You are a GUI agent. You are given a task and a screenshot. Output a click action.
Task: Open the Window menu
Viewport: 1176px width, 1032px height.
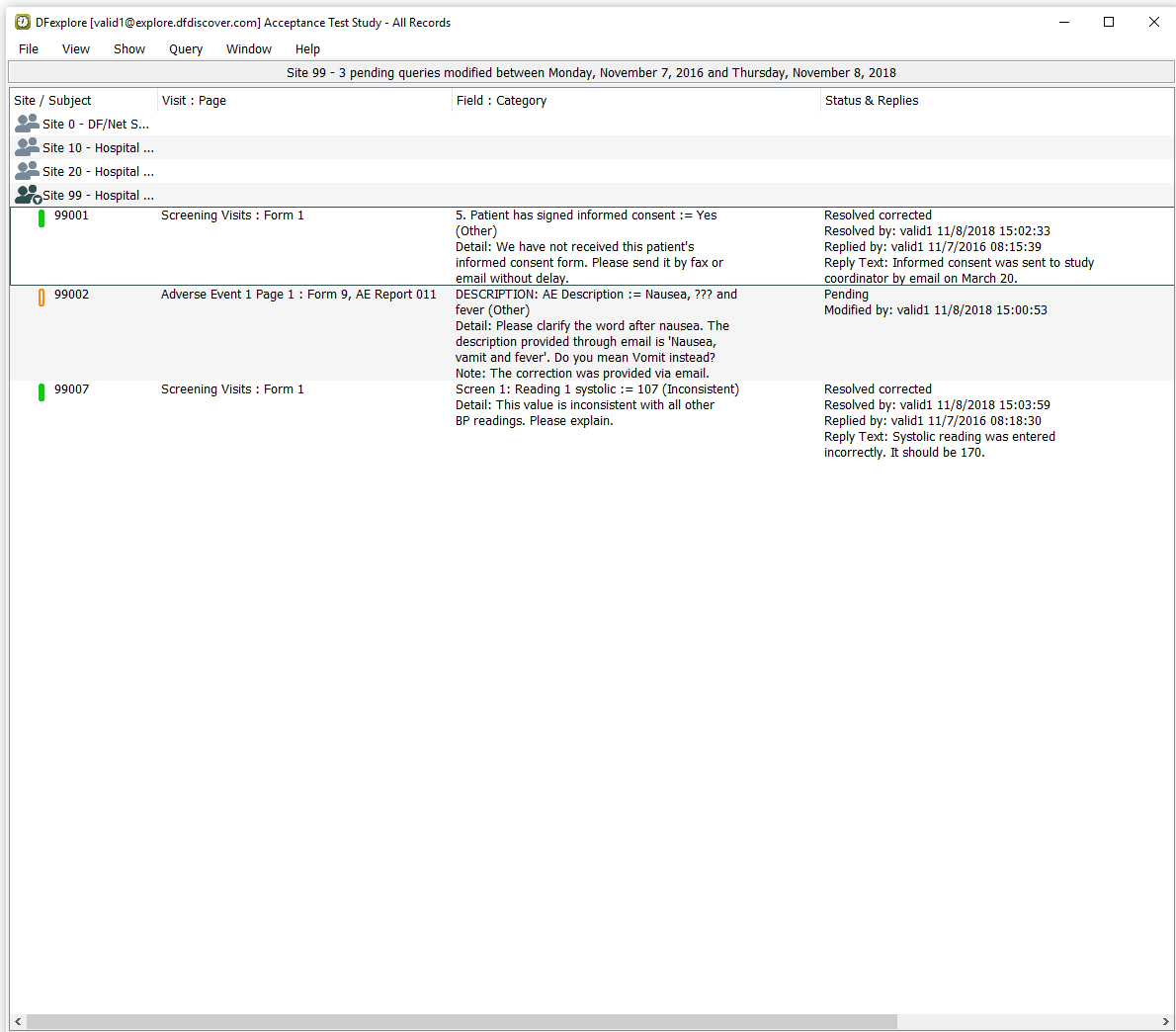pyautogui.click(x=248, y=48)
